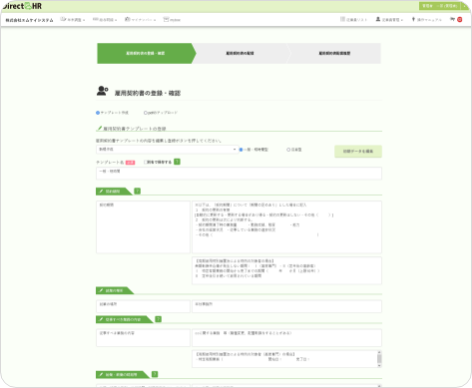Image resolution: width=472 pixels, height=388 pixels.
Task: Open the mydoc menu item
Action: pos(172,20)
